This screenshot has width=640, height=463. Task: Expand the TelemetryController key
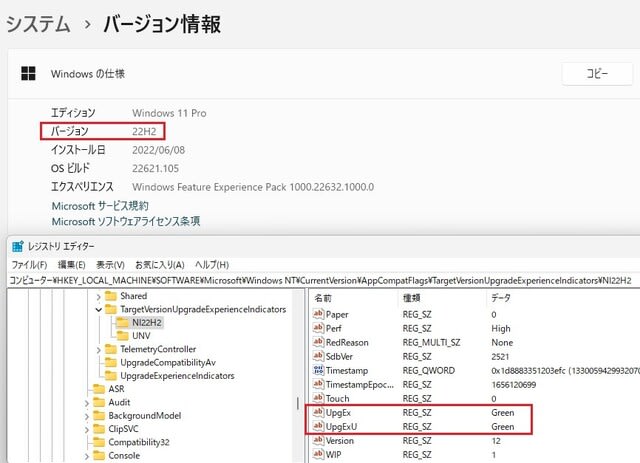click(x=98, y=349)
